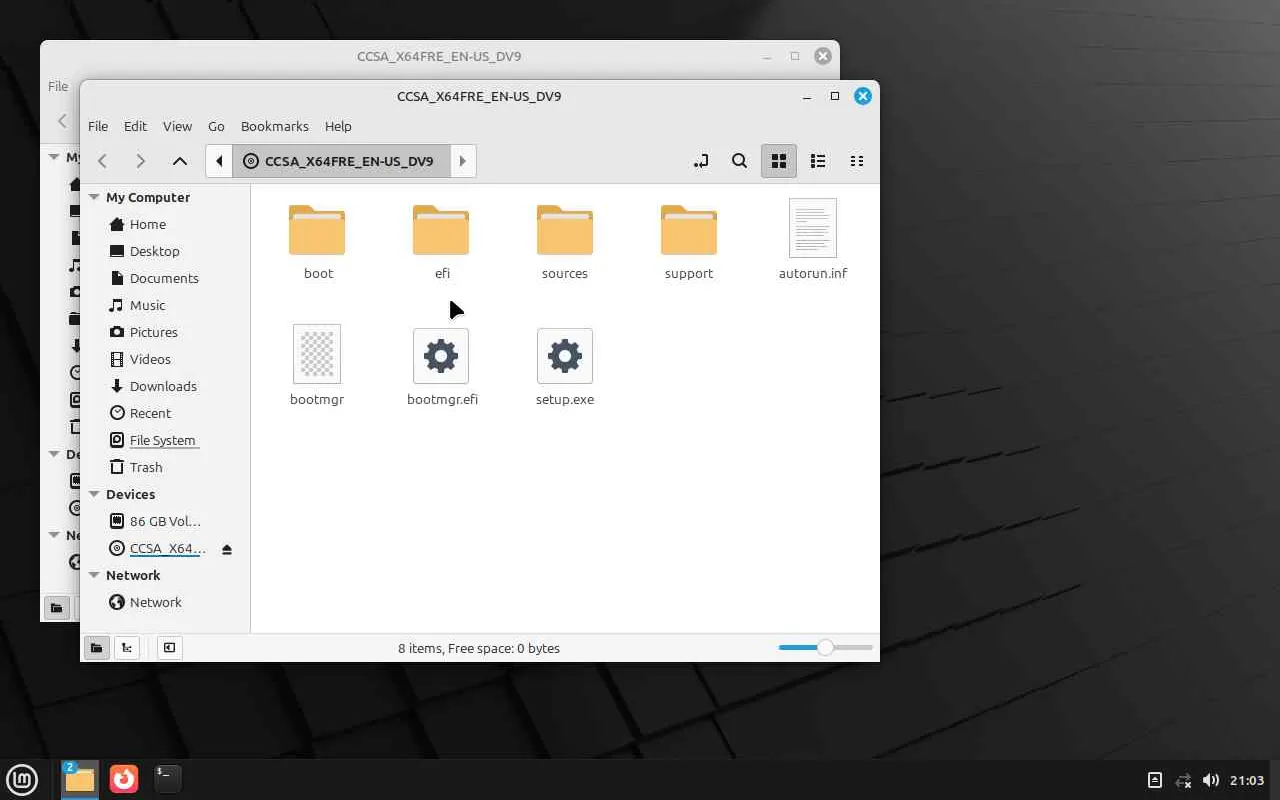Launch Firefox from the taskbar
Image resolution: width=1280 pixels, height=800 pixels.
point(124,779)
